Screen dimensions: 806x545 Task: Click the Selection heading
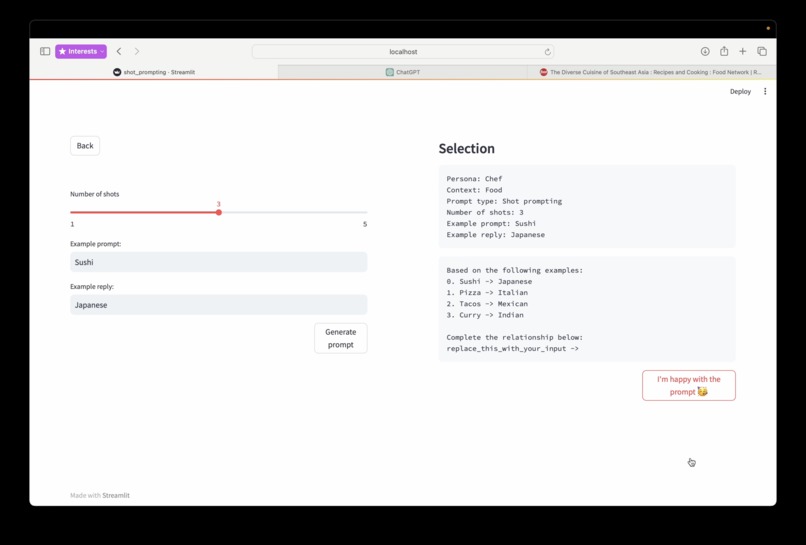pos(467,149)
